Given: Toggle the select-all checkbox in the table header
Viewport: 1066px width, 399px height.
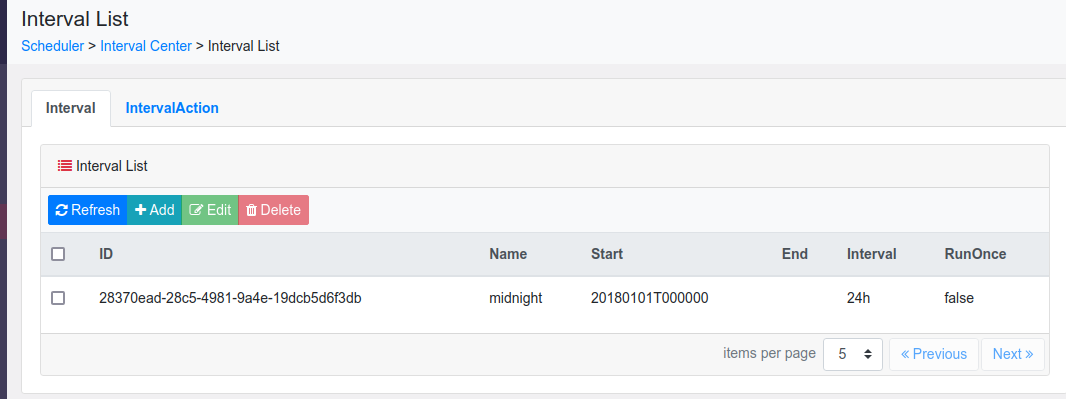Looking at the screenshot, I should coord(58,254).
